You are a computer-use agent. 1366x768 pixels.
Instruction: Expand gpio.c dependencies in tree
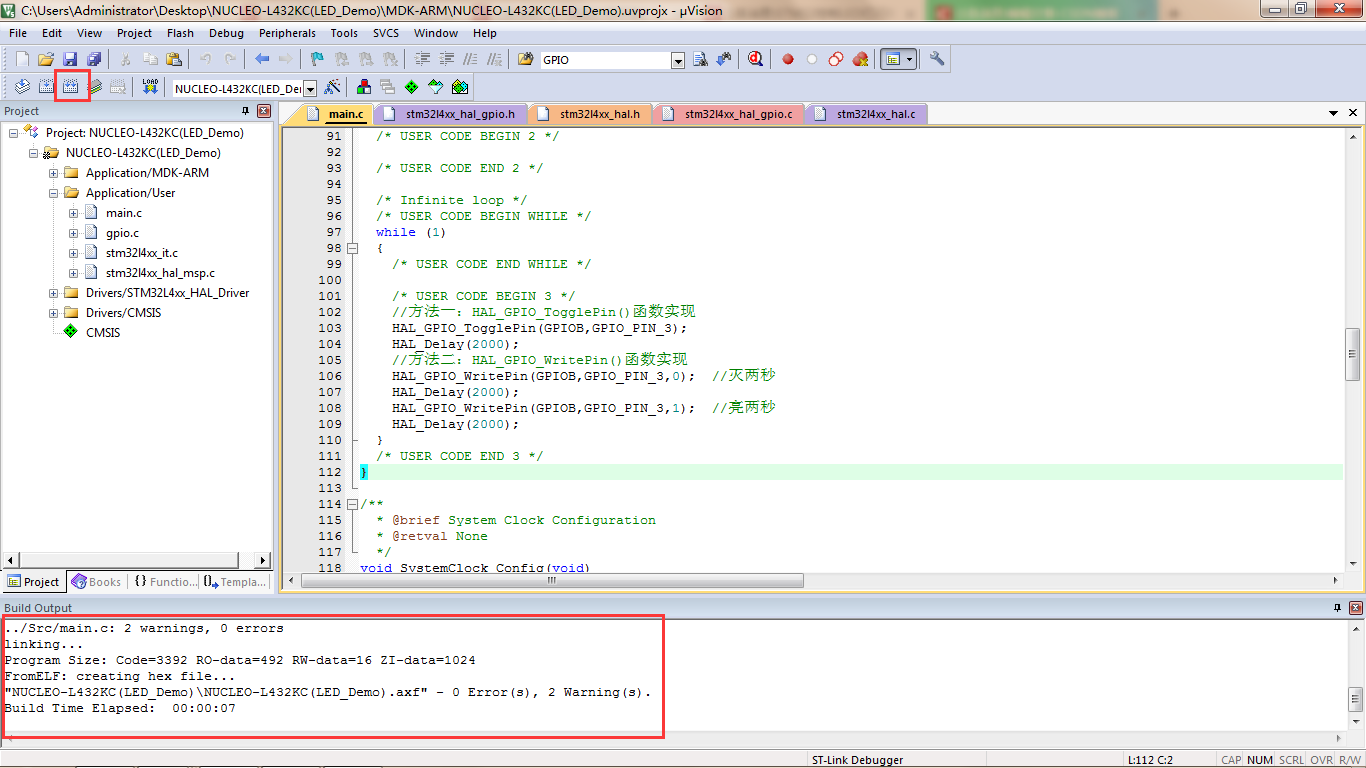click(74, 233)
